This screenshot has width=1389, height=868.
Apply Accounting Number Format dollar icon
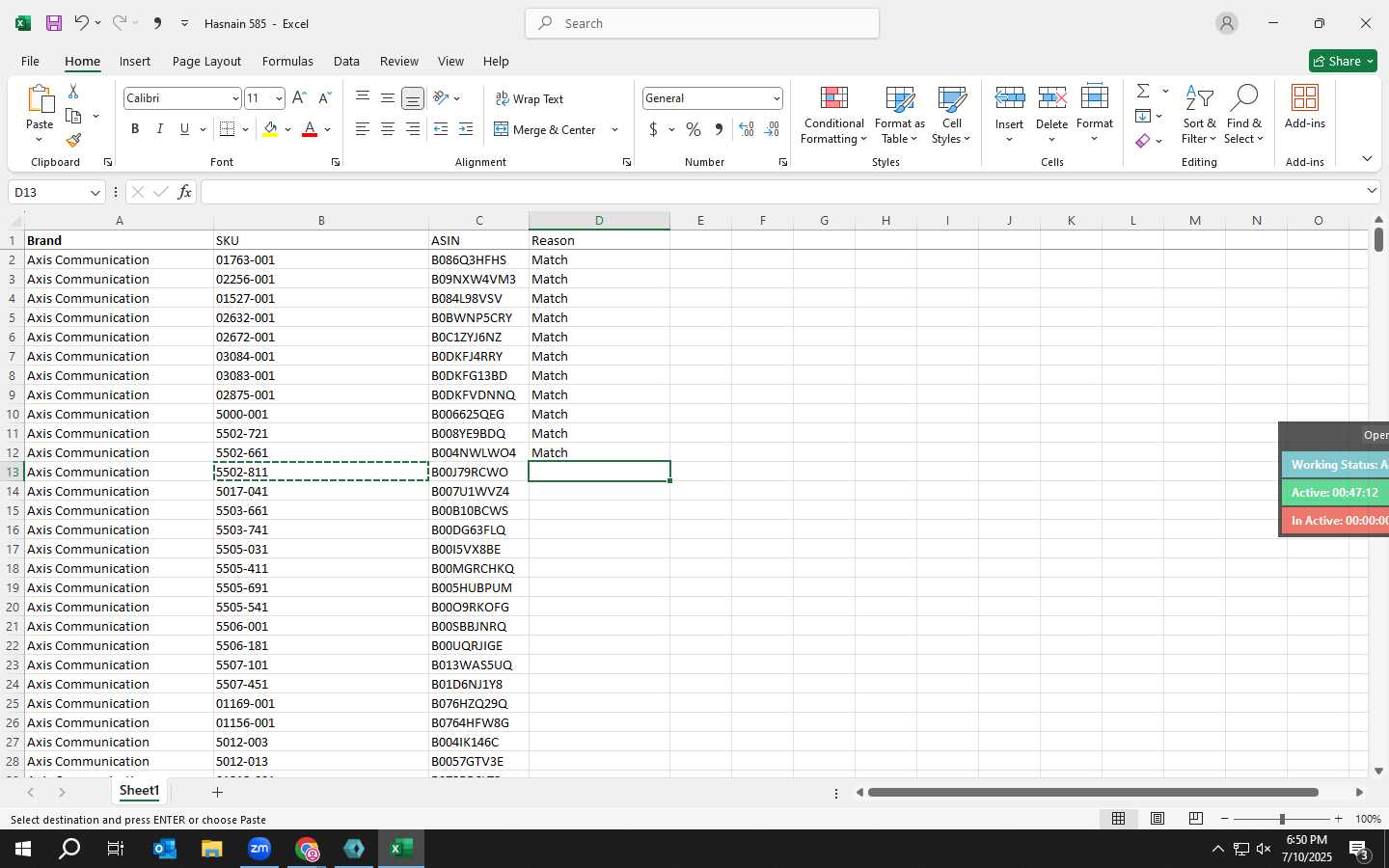point(653,129)
